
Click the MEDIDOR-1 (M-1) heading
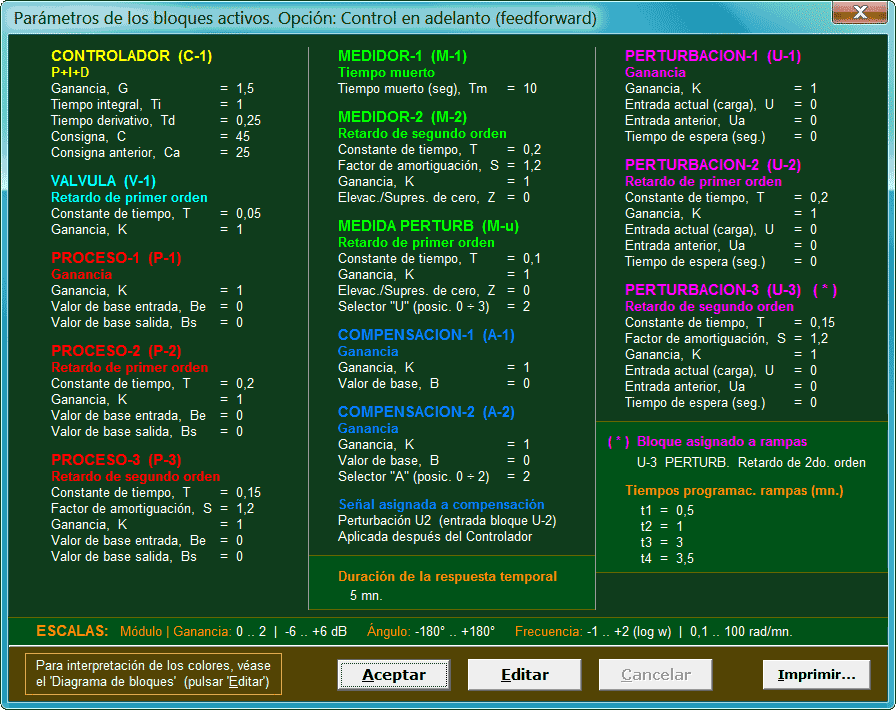pyautogui.click(x=402, y=57)
